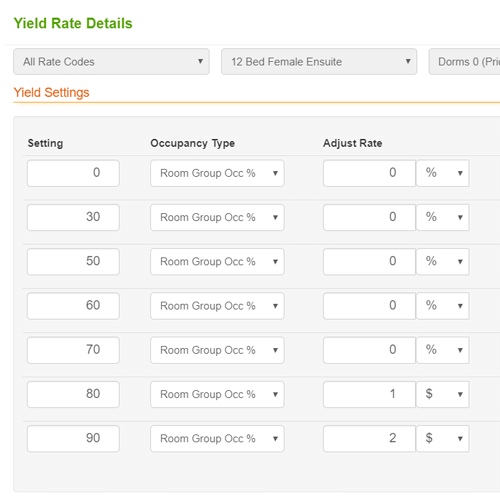Open the % unit dropdown for setting 70
Viewport: 500px width, 500px height.
tap(443, 350)
